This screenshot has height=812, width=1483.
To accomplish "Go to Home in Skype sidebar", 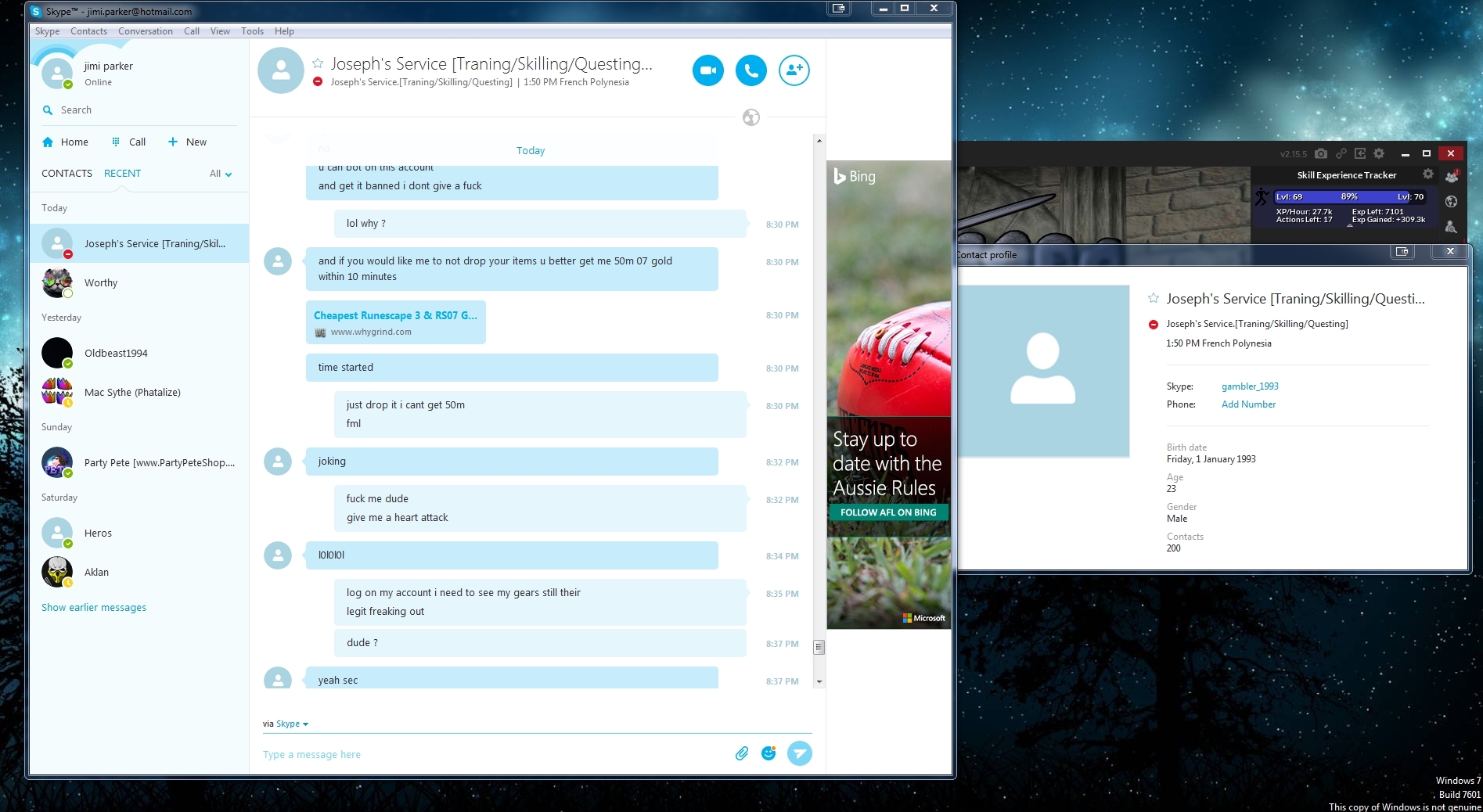I will tap(65, 142).
